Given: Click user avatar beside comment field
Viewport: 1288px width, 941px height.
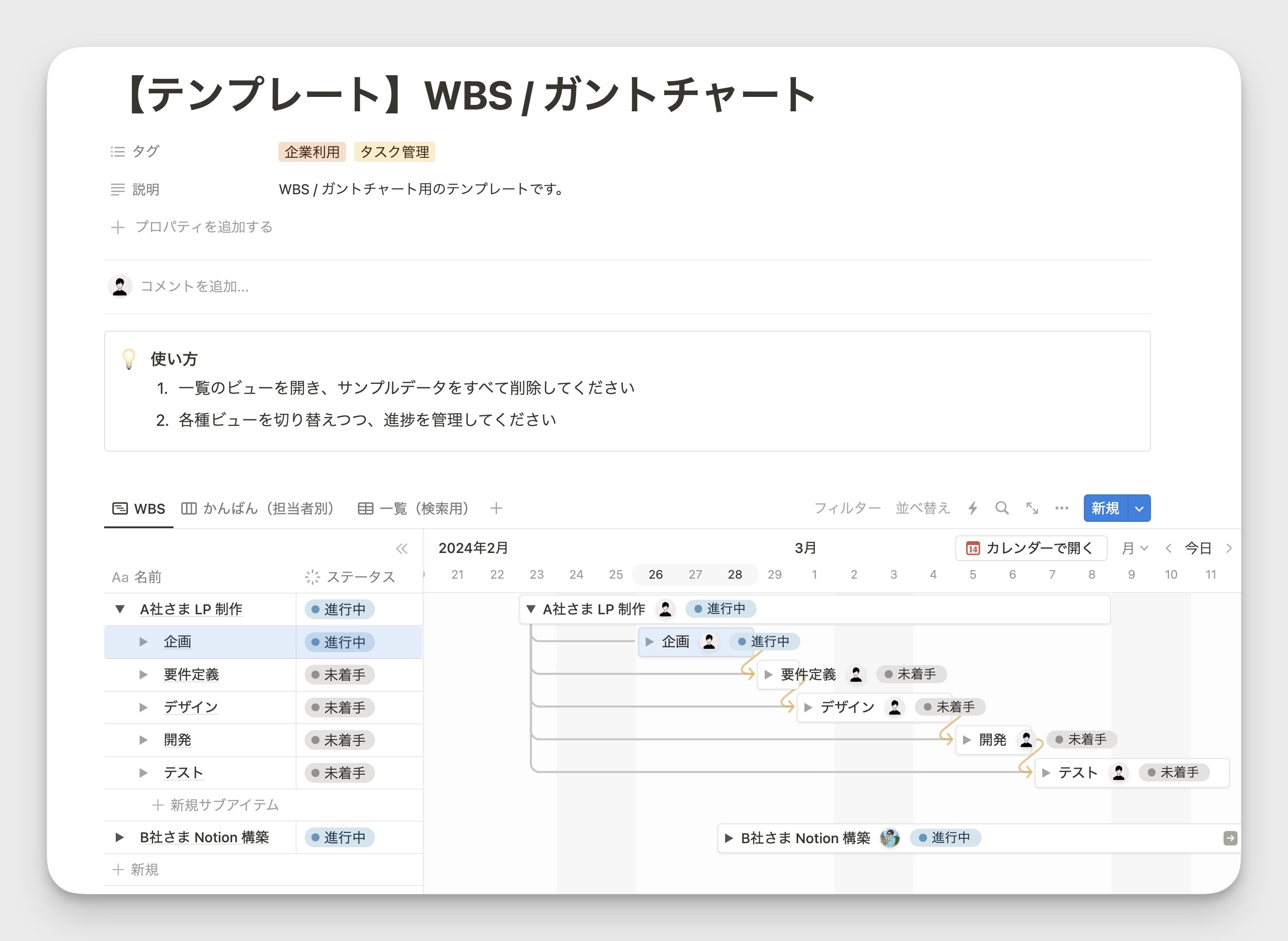Looking at the screenshot, I should coord(119,286).
